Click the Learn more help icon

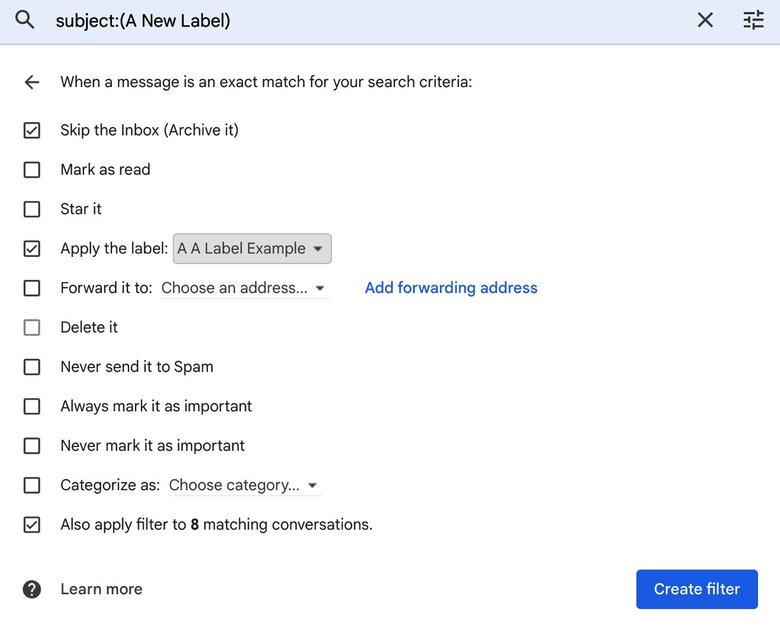click(32, 589)
